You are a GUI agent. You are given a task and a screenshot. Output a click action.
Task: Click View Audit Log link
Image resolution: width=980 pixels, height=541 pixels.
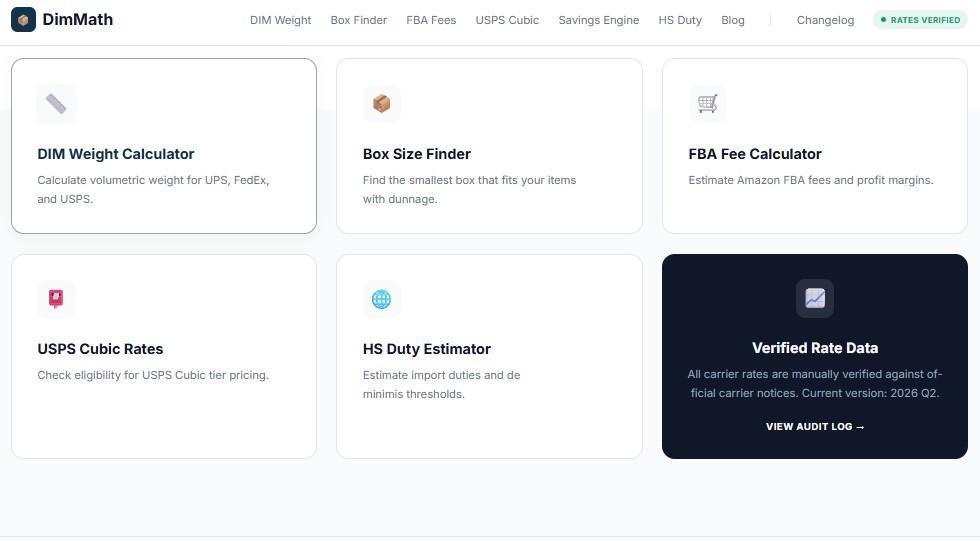click(x=815, y=427)
